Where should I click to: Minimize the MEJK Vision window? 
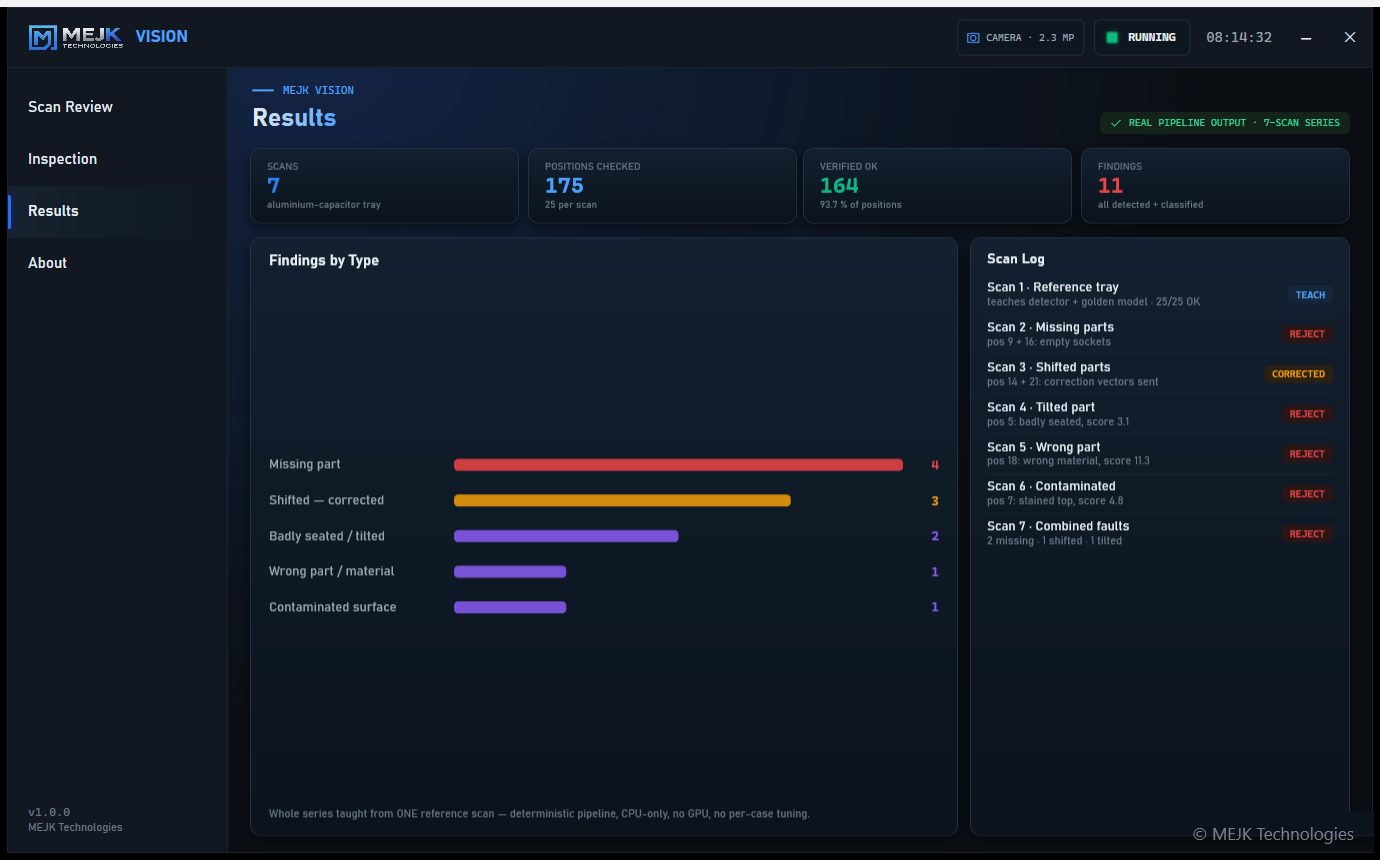pos(1306,38)
